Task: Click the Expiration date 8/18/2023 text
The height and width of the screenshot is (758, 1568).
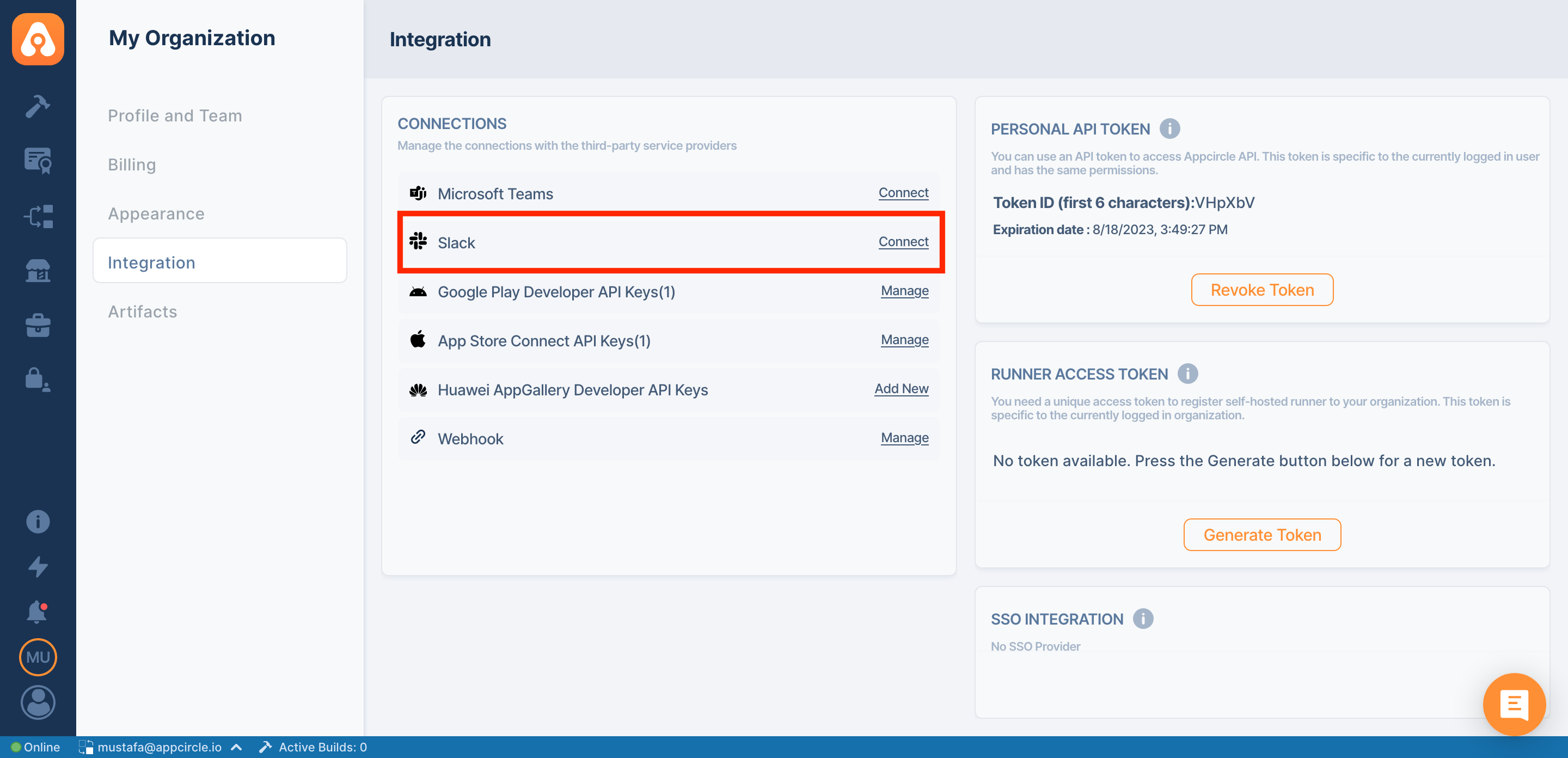Action: (1110, 230)
